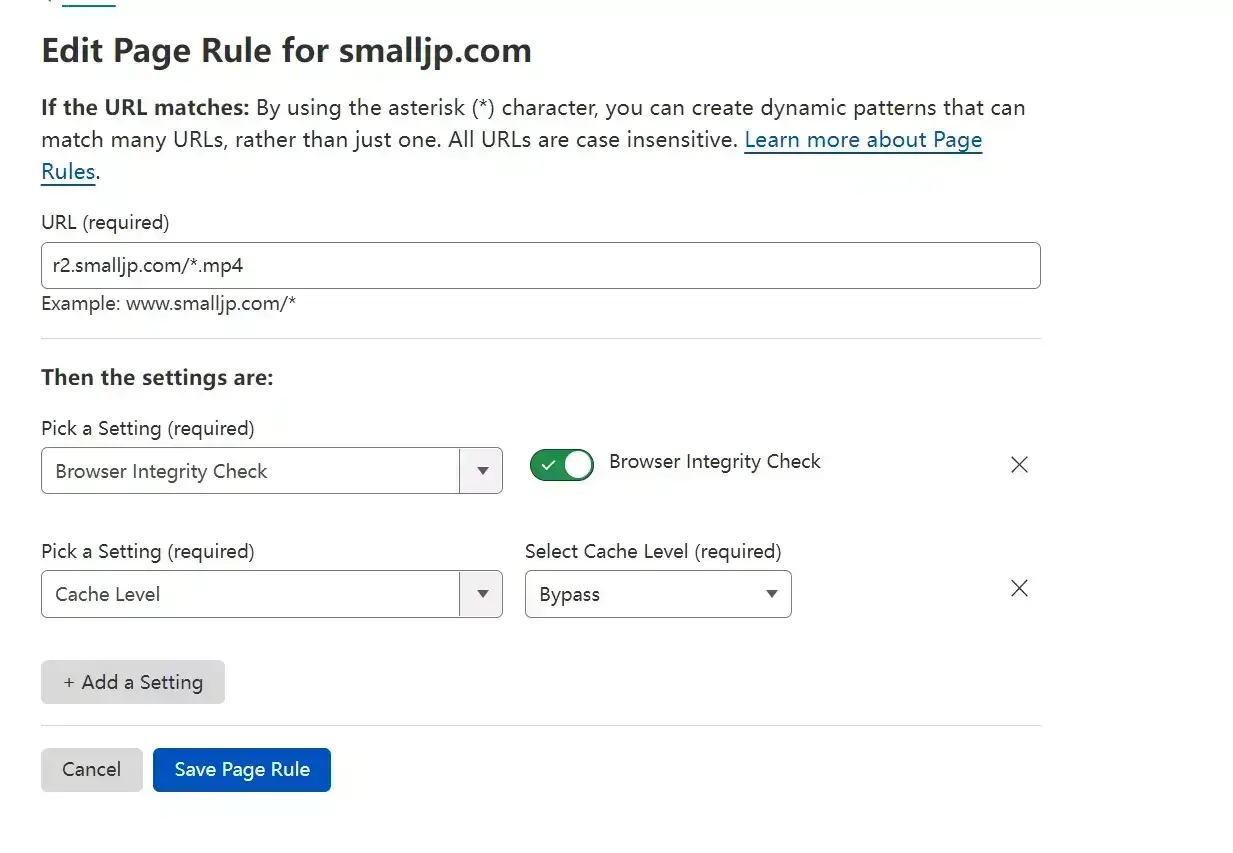Screen dimensions: 1233x853
Task: Click the small triangle in Bypass selector
Action: pyautogui.click(x=771, y=594)
